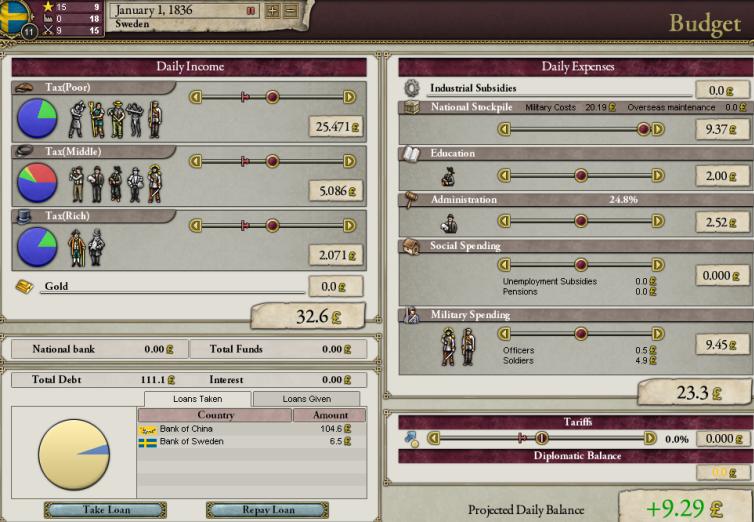Screen dimensions: 754x522
Task: Click the Tax(Middle) population pie chart
Action: [37, 182]
